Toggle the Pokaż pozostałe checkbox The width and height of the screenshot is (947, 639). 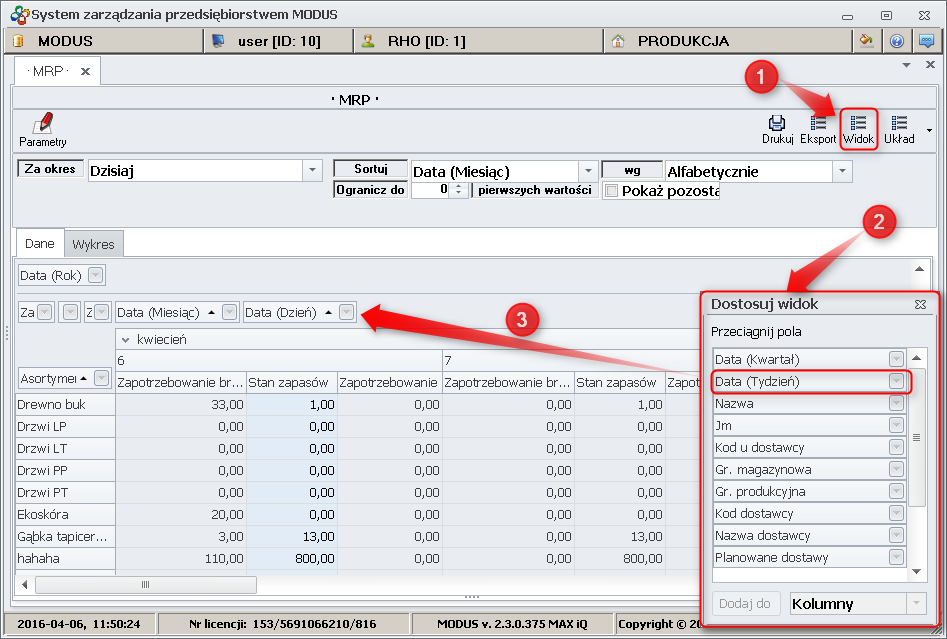click(x=612, y=191)
